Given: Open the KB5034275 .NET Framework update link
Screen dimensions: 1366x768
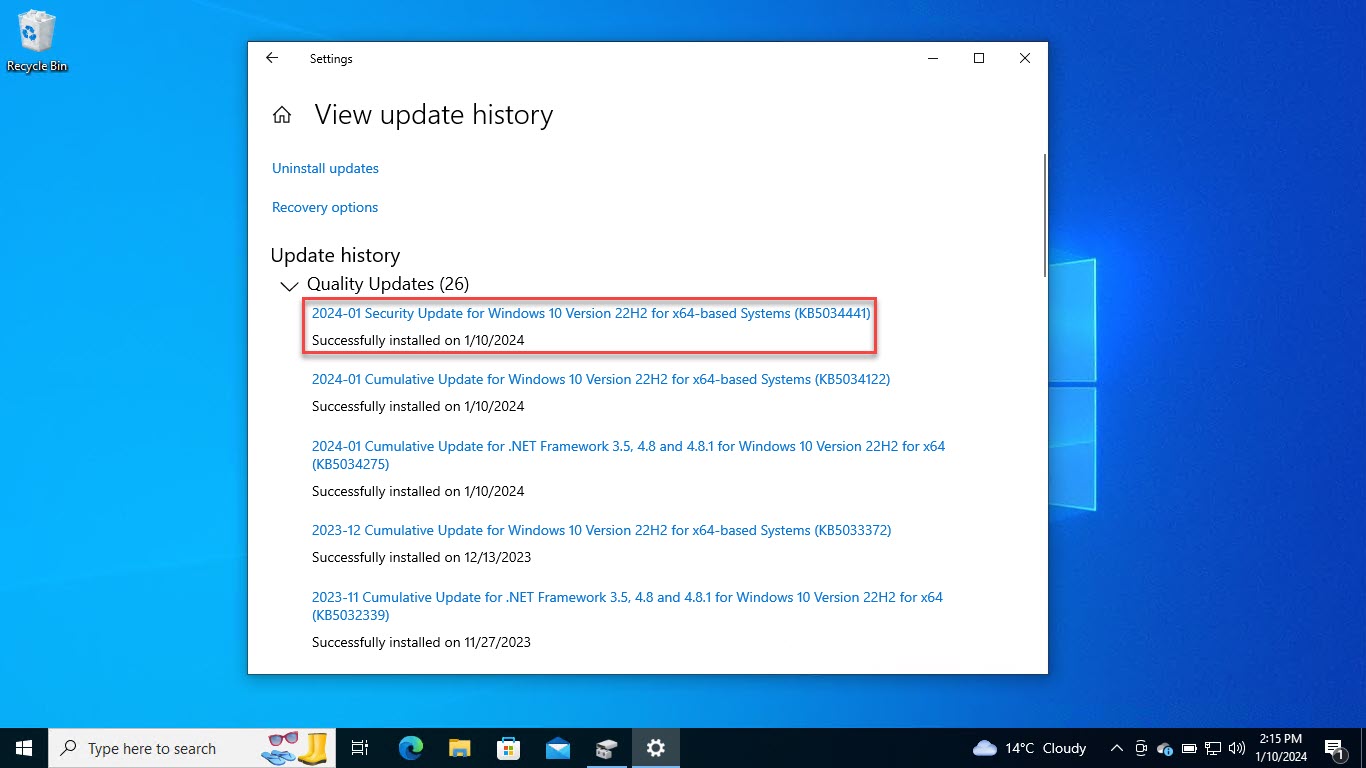Looking at the screenshot, I should coord(628,455).
